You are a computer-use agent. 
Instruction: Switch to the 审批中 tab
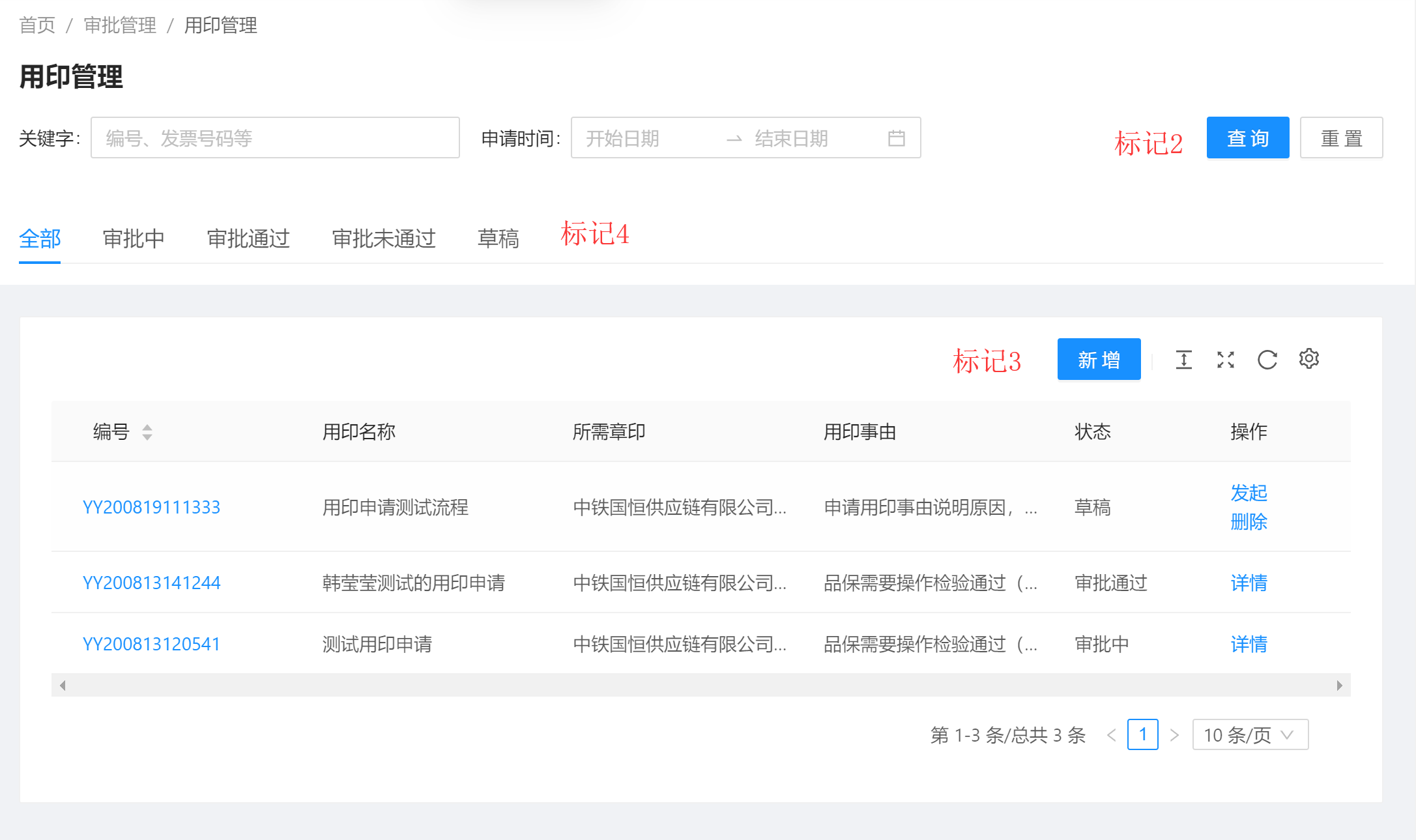point(134,239)
